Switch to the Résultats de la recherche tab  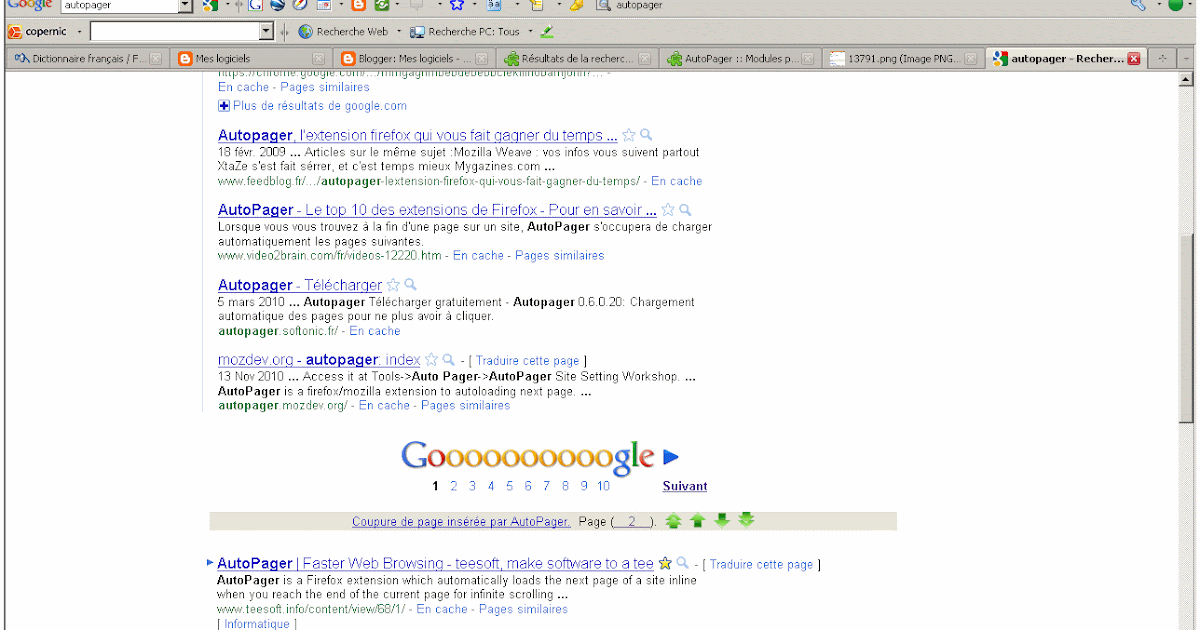tap(578, 59)
